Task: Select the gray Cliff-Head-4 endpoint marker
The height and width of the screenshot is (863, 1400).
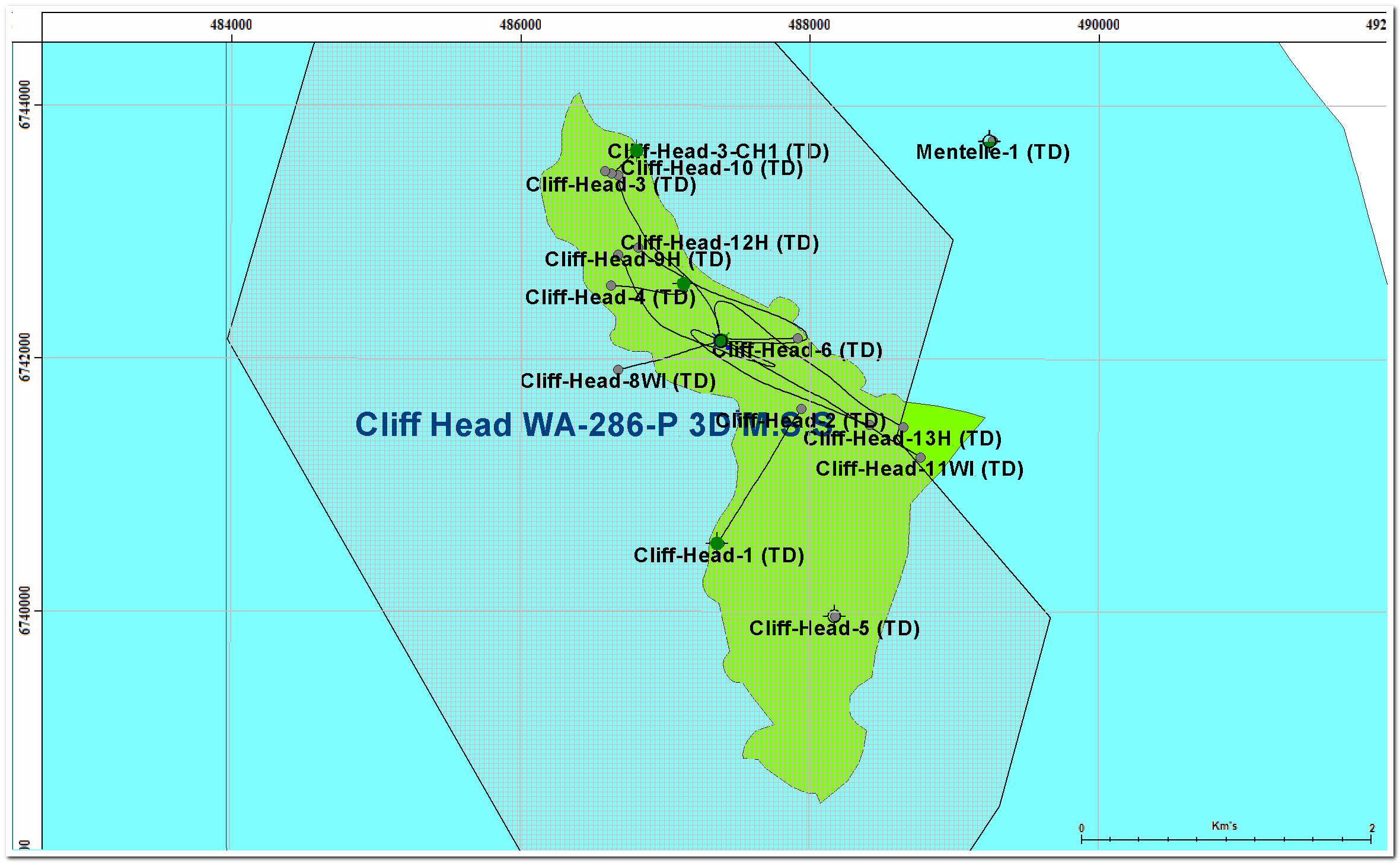Action: click(611, 285)
